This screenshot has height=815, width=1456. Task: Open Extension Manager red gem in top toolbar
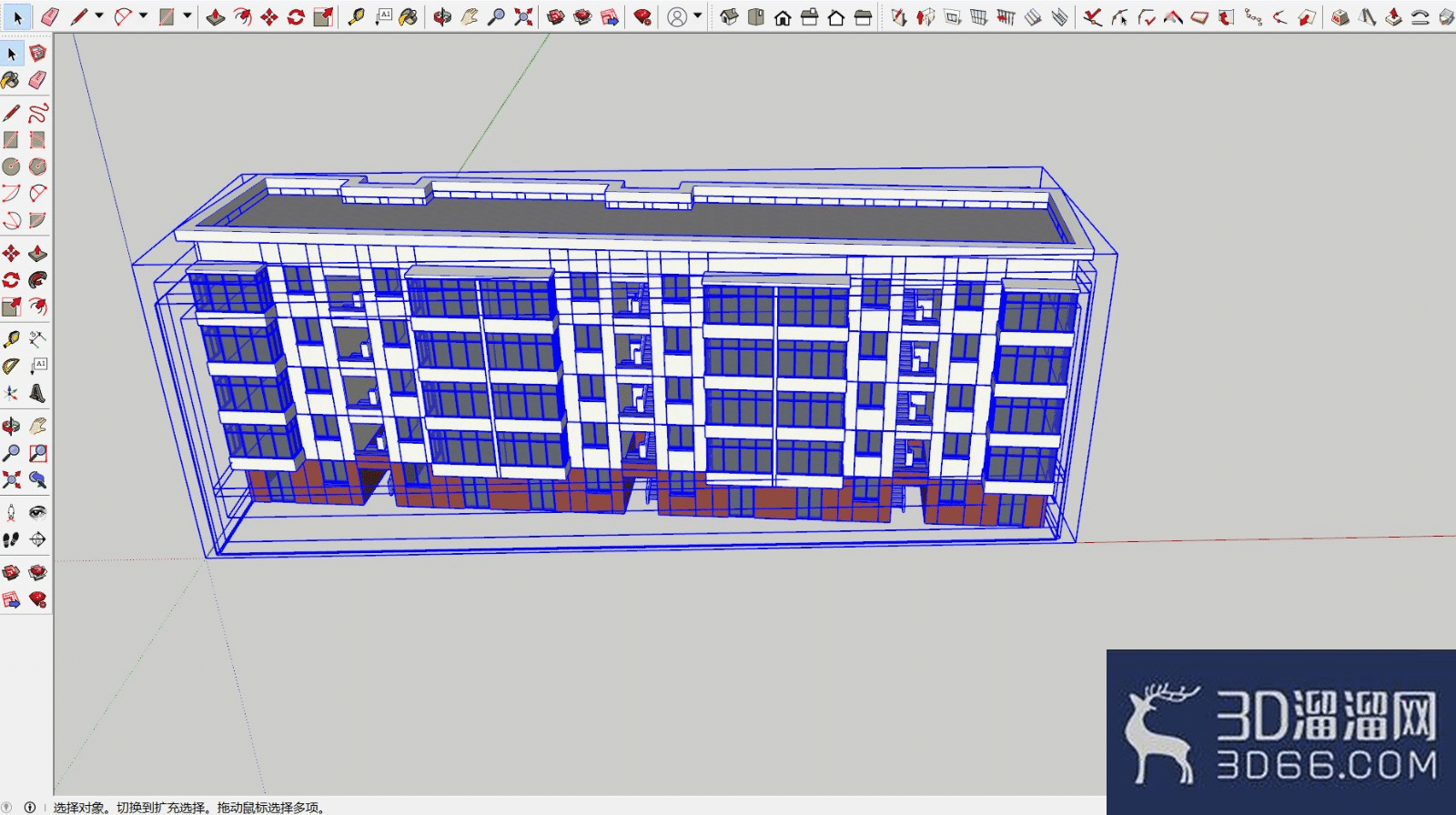642,16
